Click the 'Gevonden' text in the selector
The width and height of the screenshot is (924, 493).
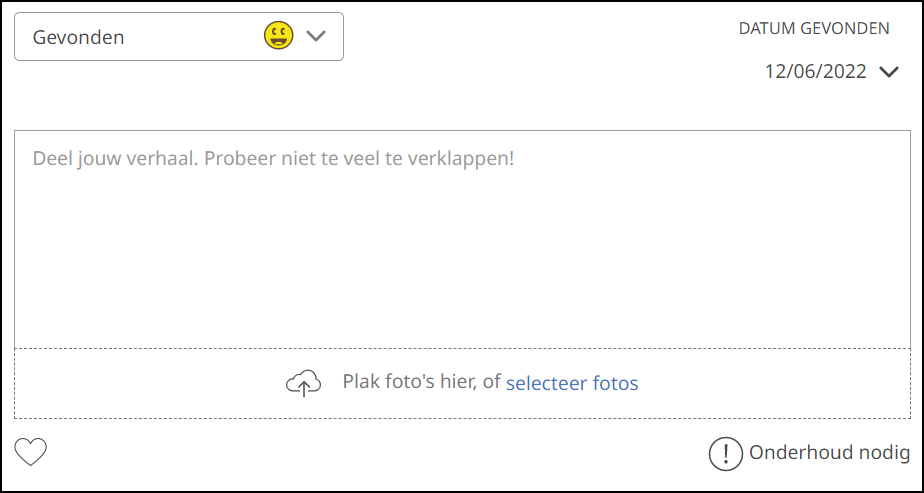coord(79,38)
